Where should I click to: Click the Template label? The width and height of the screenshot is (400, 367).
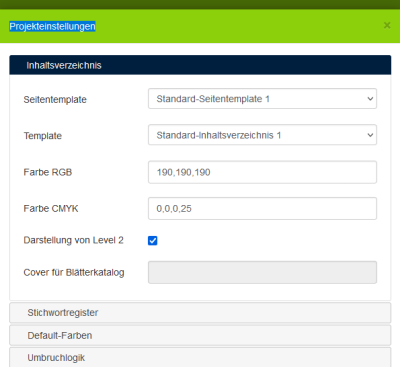[x=43, y=136]
